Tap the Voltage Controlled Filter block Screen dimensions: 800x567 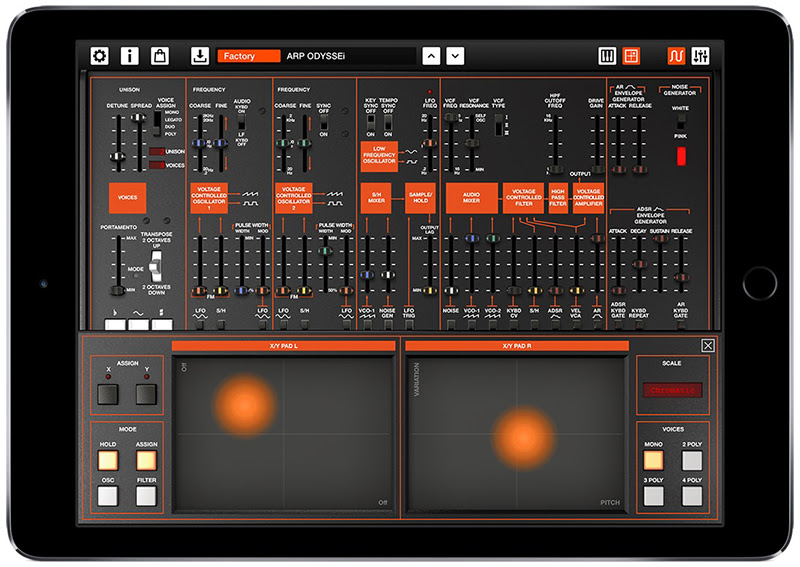523,198
